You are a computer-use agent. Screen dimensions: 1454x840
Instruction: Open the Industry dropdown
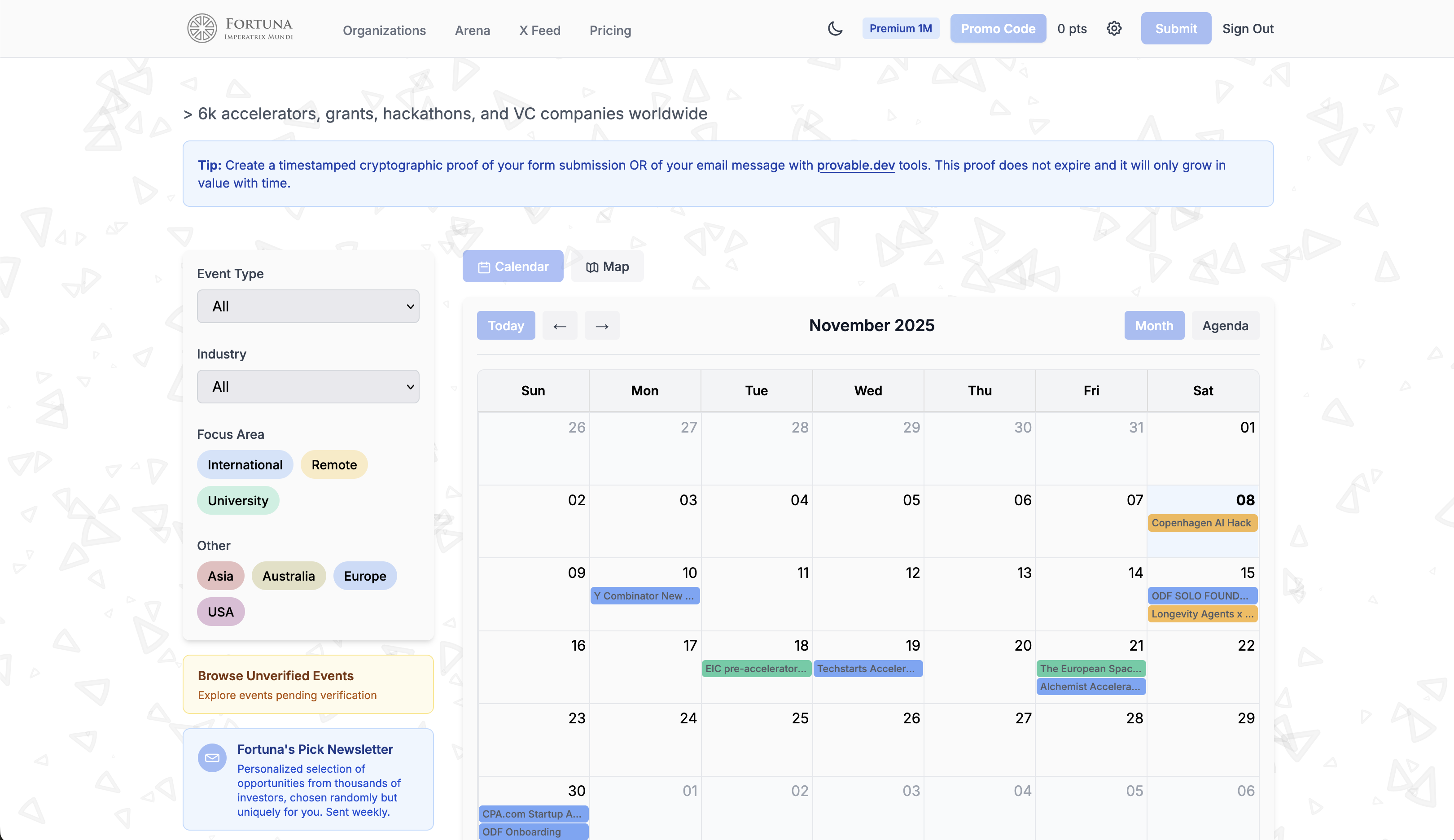click(308, 386)
